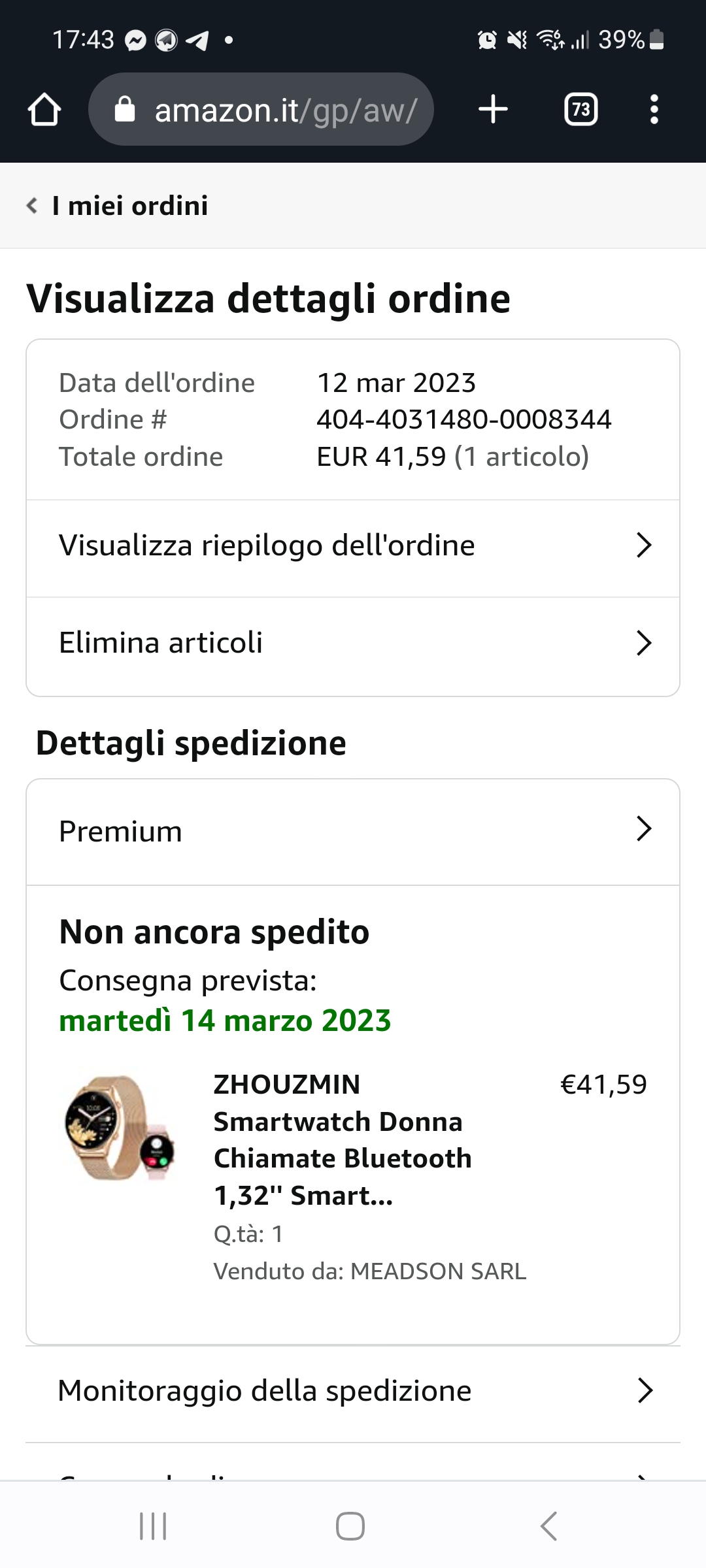Open Elimina articoli option
This screenshot has width=706, height=1568.
[353, 643]
